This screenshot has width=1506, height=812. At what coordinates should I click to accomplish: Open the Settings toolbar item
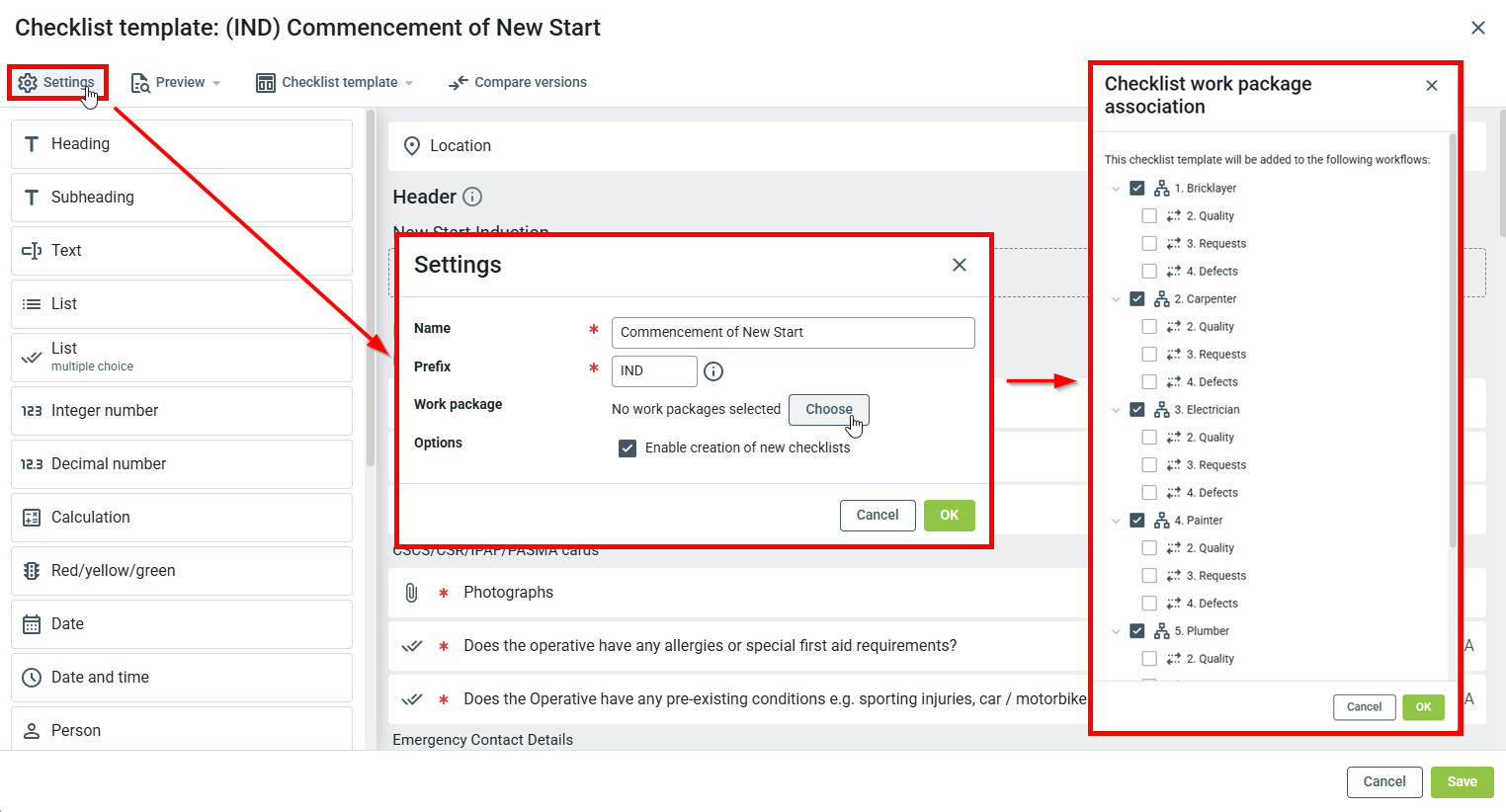pyautogui.click(x=57, y=83)
